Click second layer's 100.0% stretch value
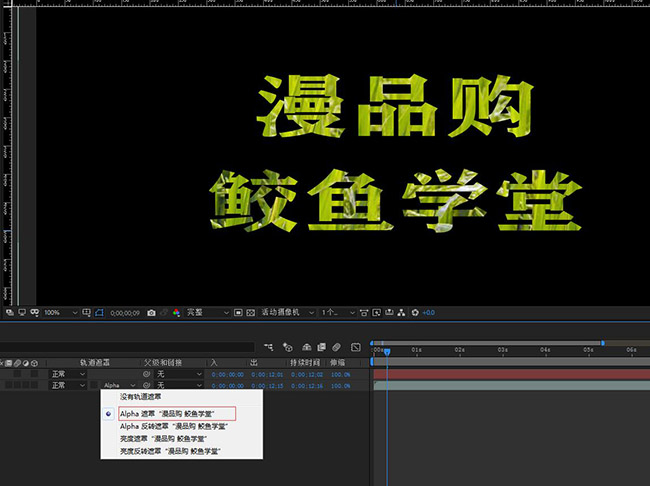This screenshot has width=650, height=486. [x=341, y=386]
